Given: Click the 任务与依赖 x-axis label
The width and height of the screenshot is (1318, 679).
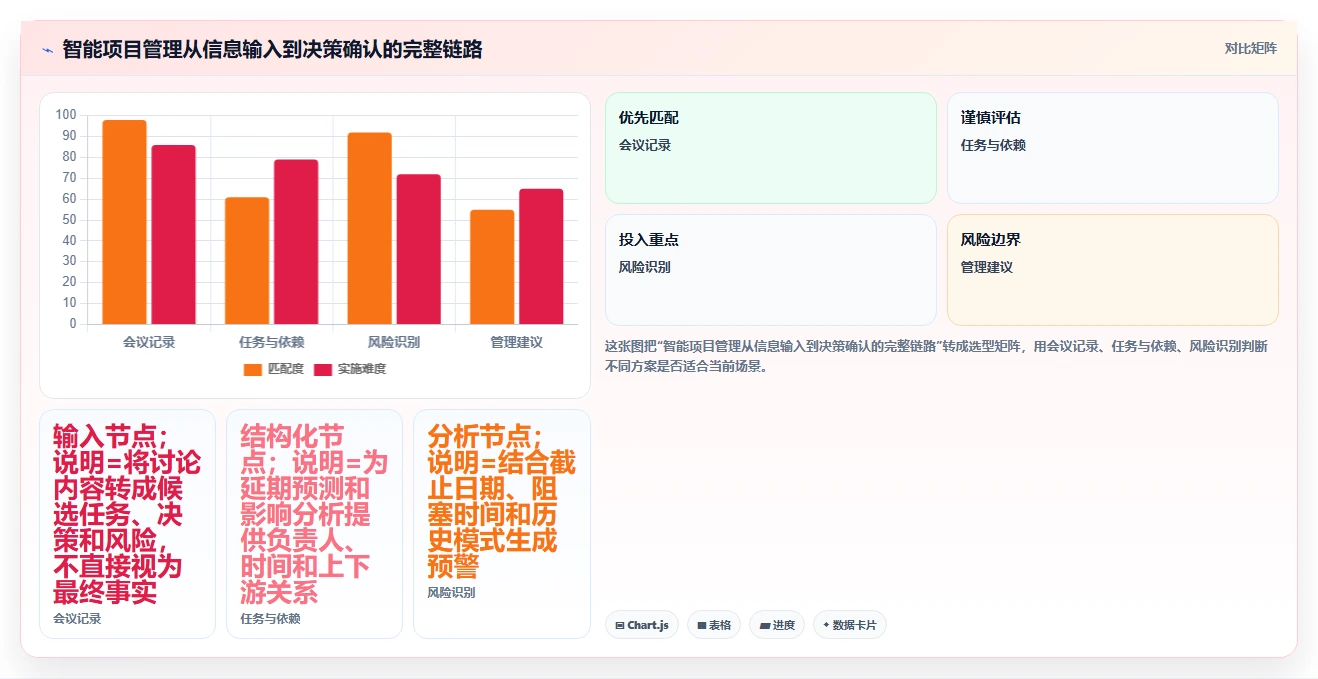Looking at the screenshot, I should 271,342.
